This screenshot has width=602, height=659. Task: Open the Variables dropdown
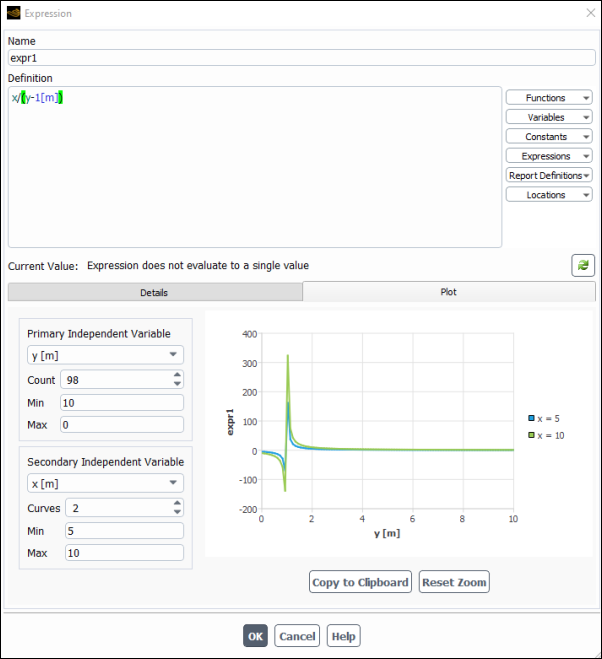(549, 117)
